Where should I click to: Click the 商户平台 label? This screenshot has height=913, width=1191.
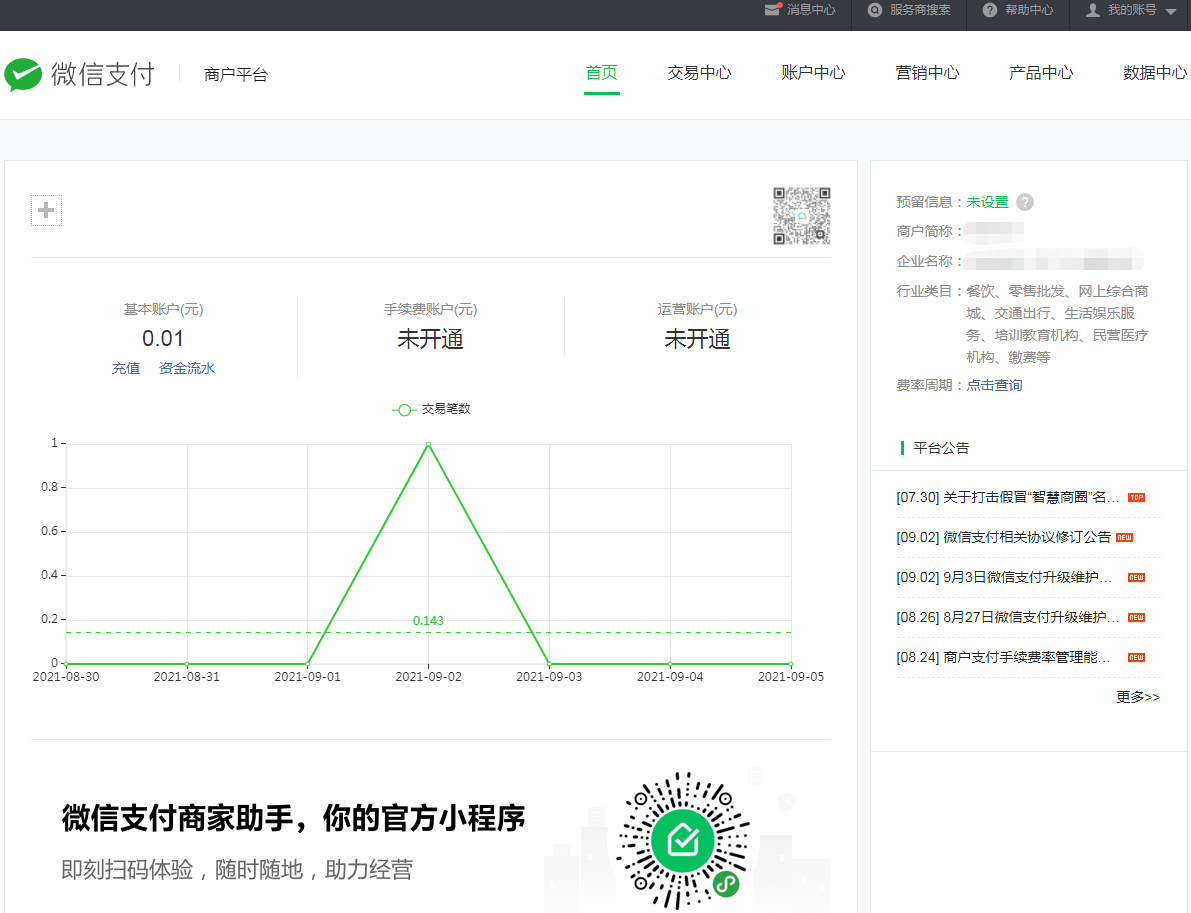tap(236, 74)
